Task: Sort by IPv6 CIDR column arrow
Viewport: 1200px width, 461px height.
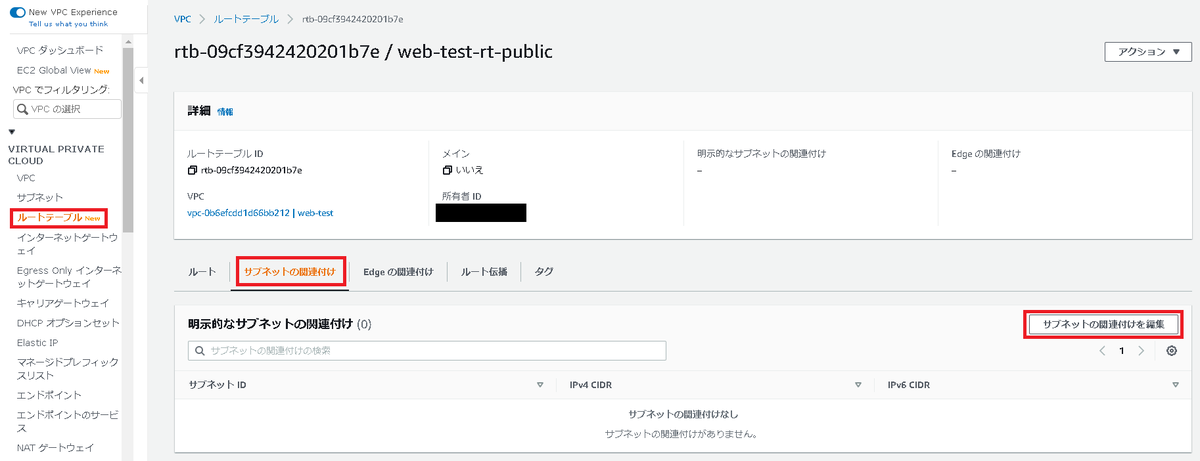Action: [1176, 384]
